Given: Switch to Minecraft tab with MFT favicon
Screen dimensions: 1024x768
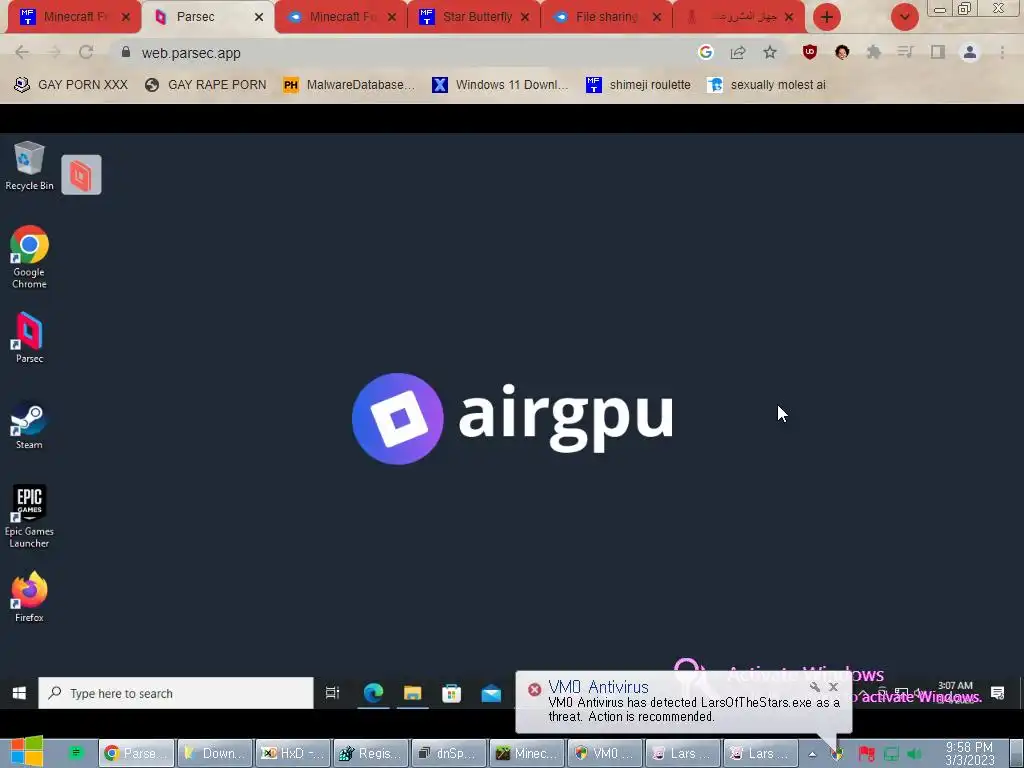Looking at the screenshot, I should click(x=73, y=17).
